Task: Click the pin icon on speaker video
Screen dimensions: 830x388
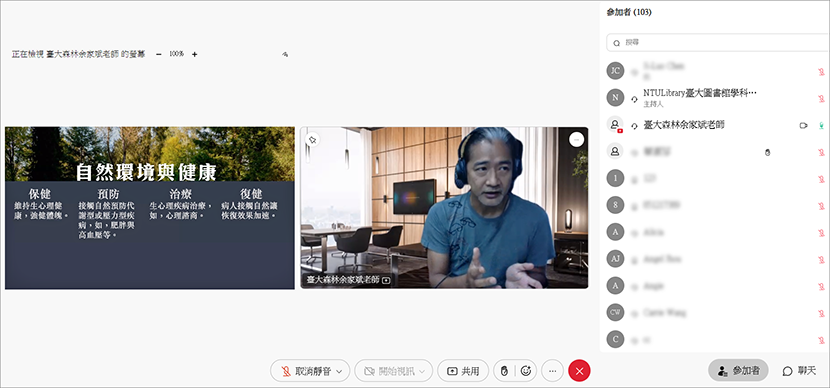Action: pos(312,140)
